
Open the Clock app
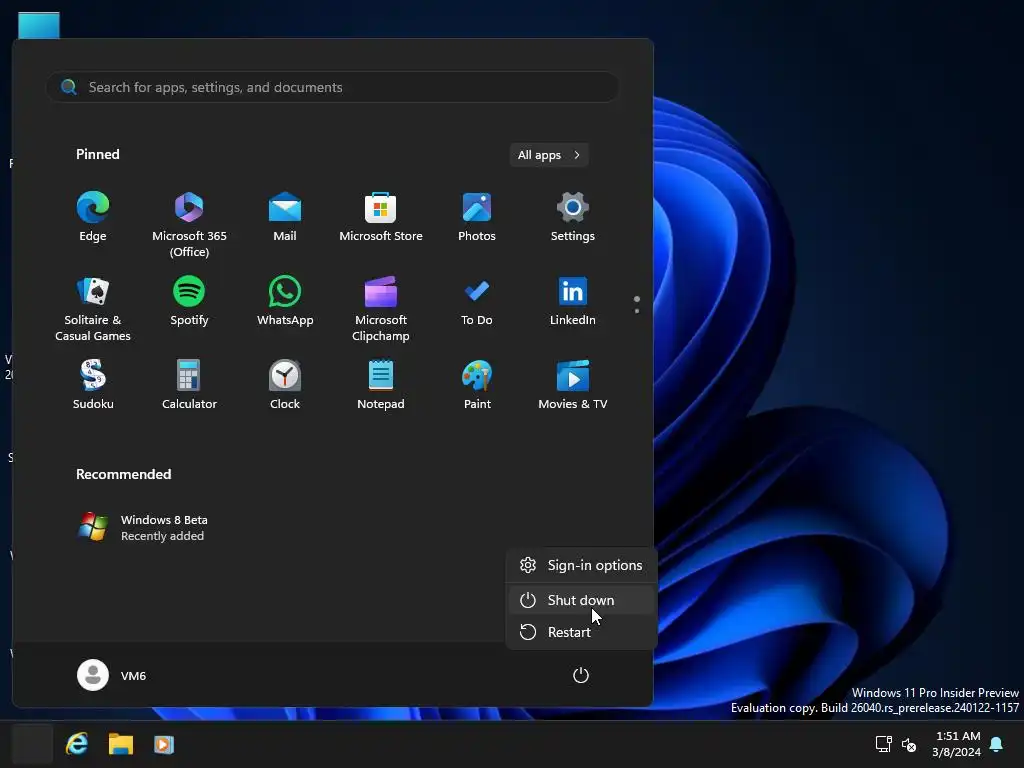pos(285,385)
